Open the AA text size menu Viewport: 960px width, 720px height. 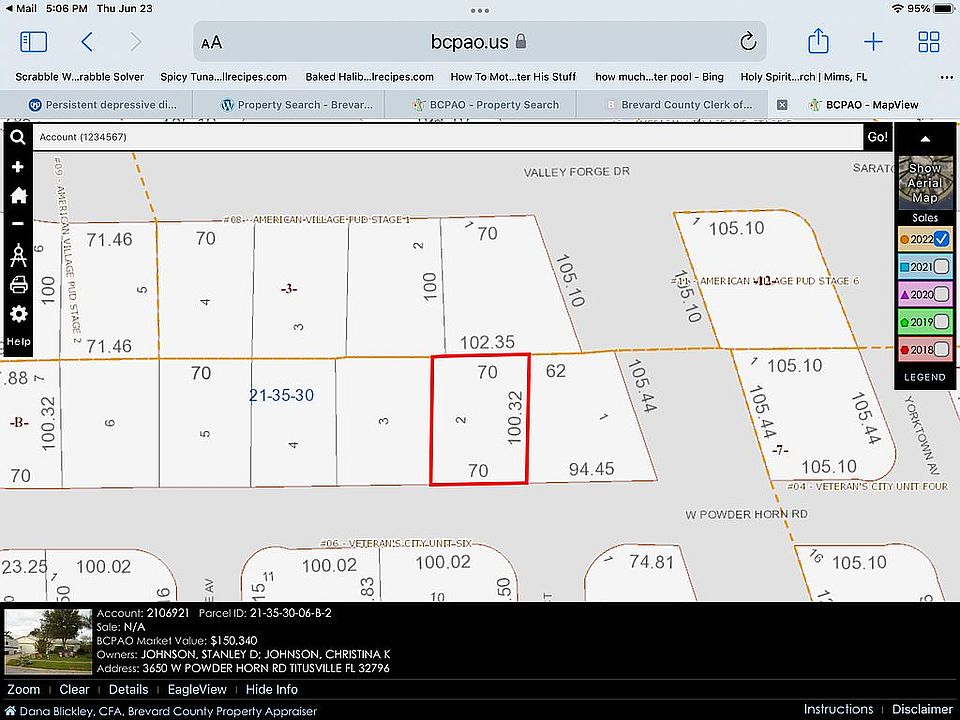[212, 42]
